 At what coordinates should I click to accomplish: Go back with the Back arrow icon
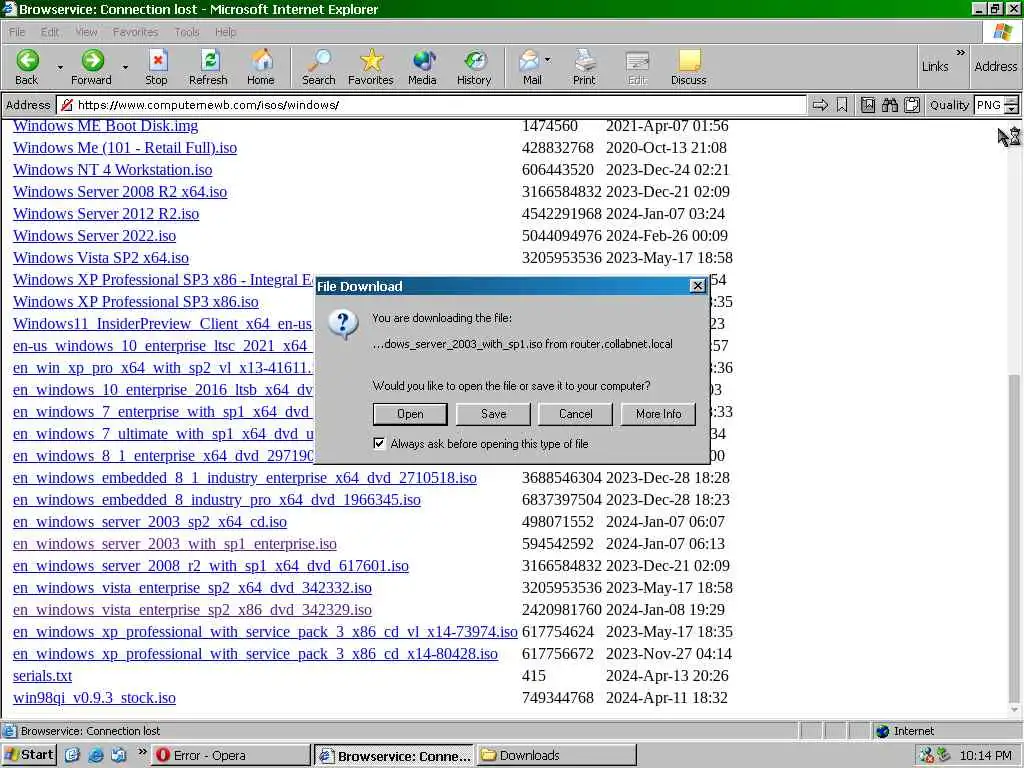pos(27,60)
